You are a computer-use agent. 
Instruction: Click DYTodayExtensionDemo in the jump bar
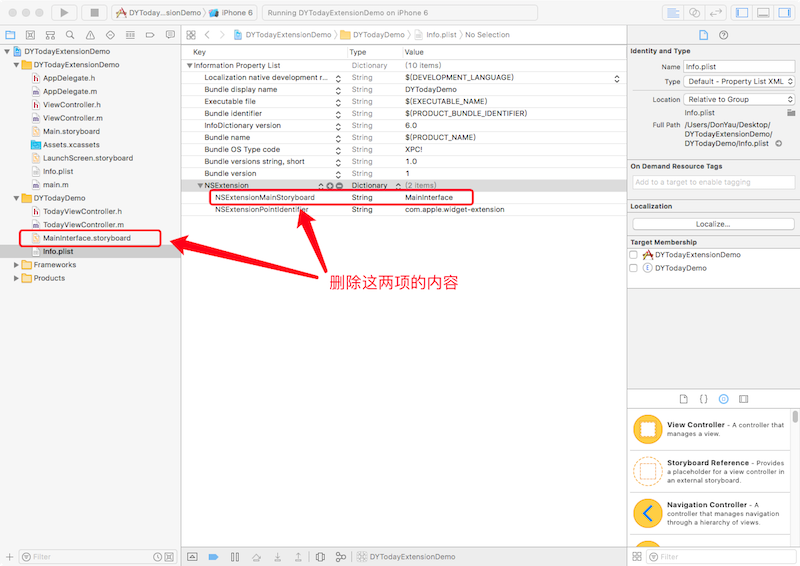(283, 35)
